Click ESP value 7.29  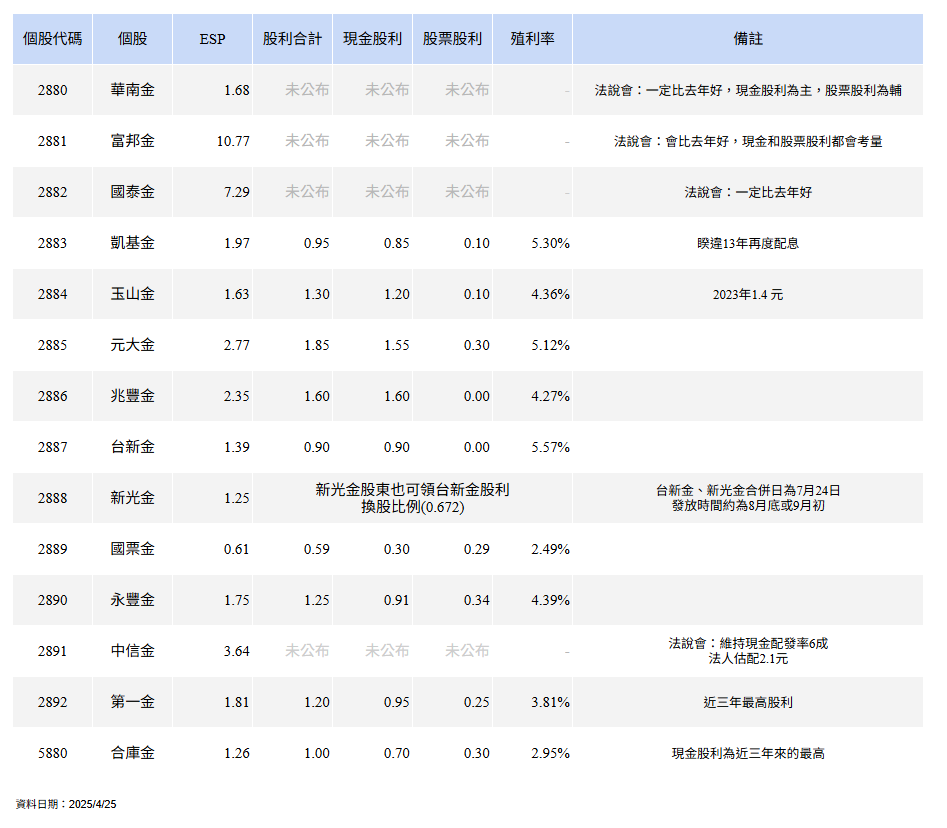[x=237, y=193]
